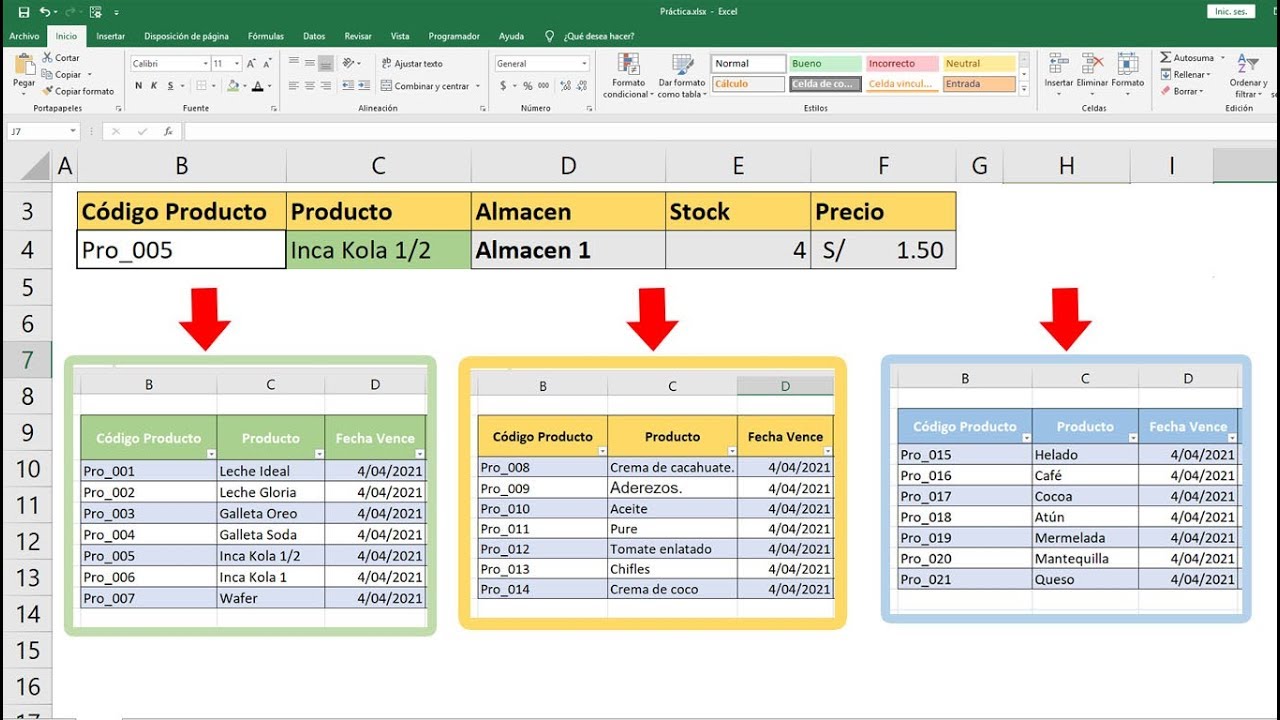The height and width of the screenshot is (720, 1280).
Task: Expand Borrar dropdown
Action: pyautogui.click(x=1200, y=91)
